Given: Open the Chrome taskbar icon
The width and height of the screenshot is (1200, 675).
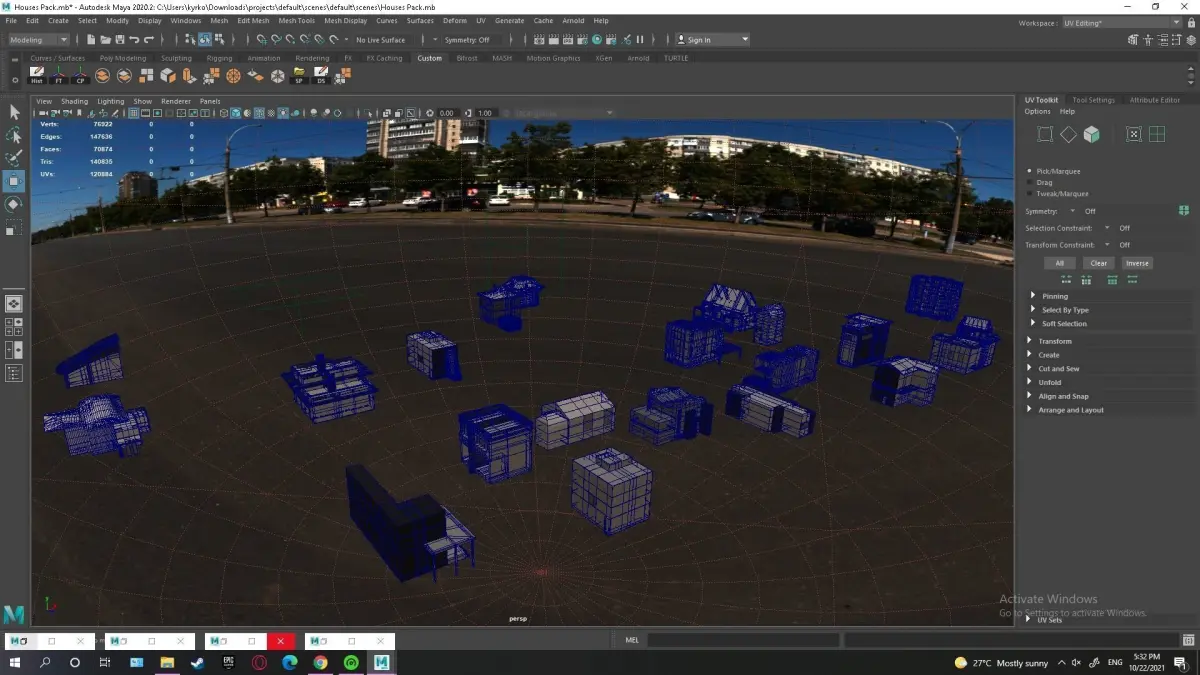Looking at the screenshot, I should [320, 662].
